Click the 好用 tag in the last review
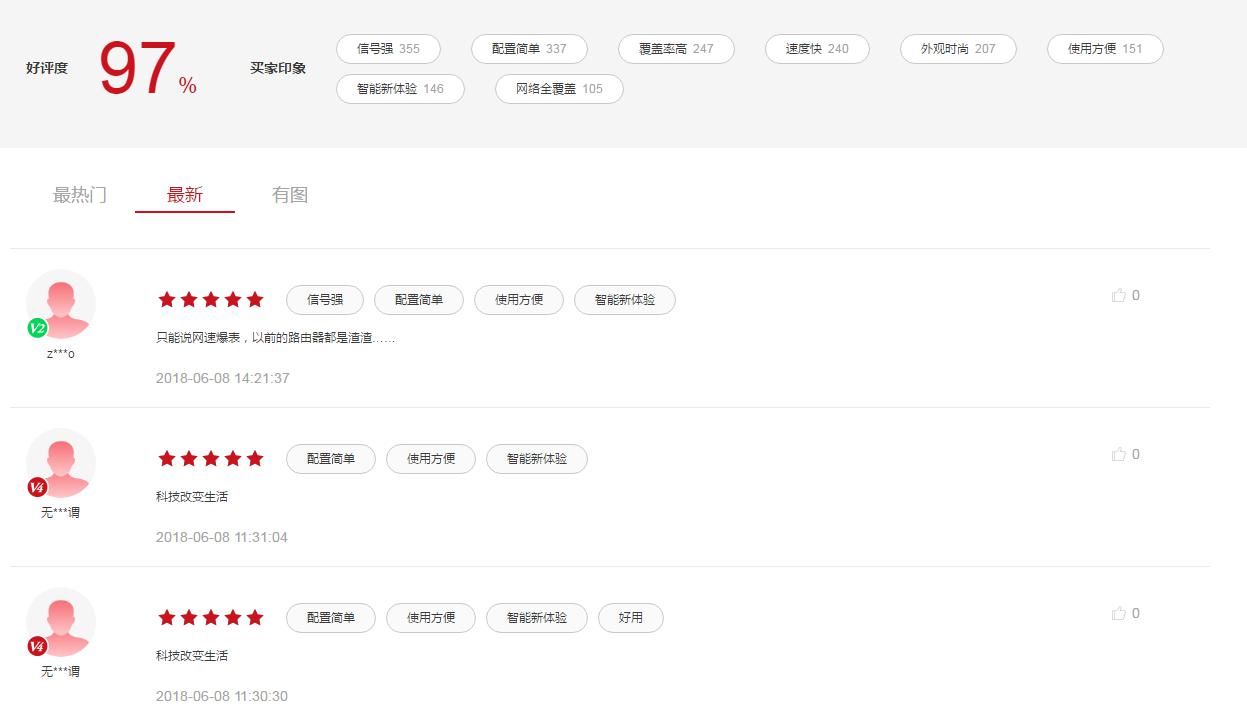The image size is (1247, 712). [x=631, y=618]
